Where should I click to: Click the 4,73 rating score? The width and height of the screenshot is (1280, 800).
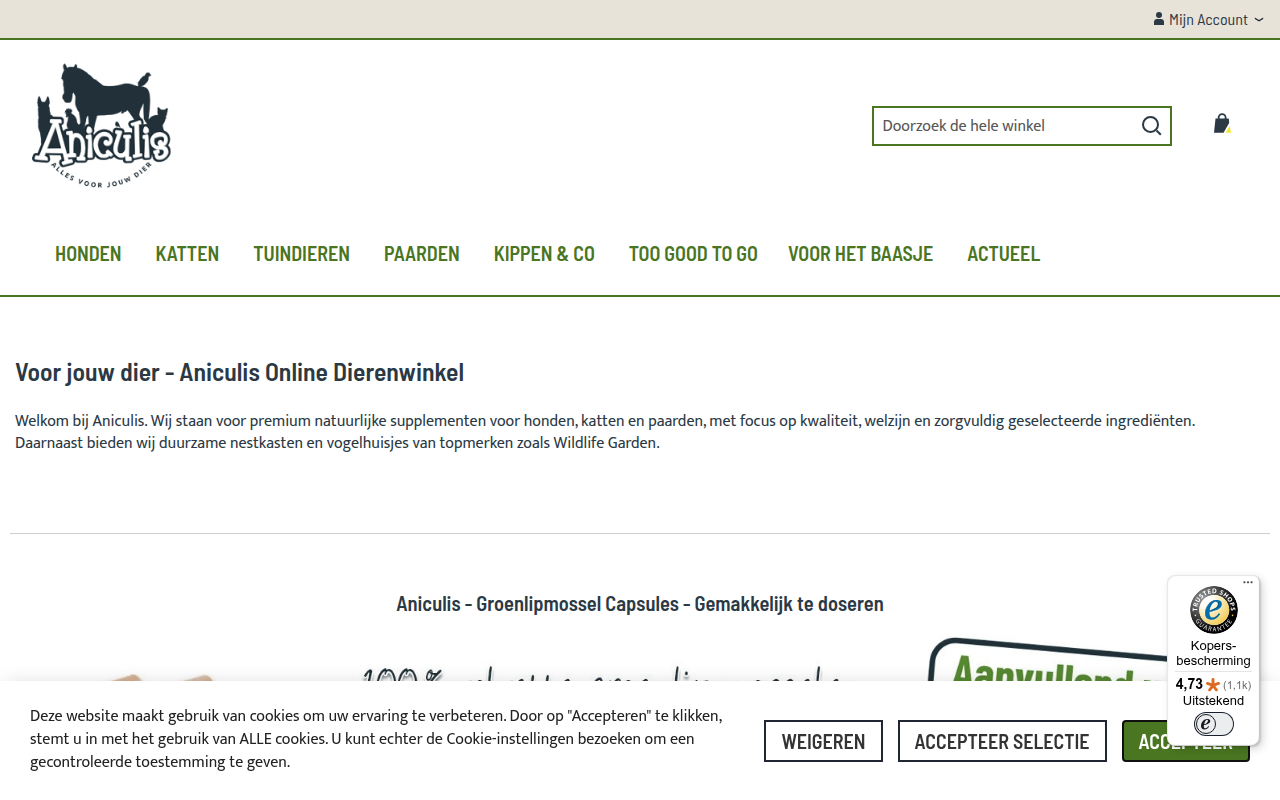[1189, 685]
